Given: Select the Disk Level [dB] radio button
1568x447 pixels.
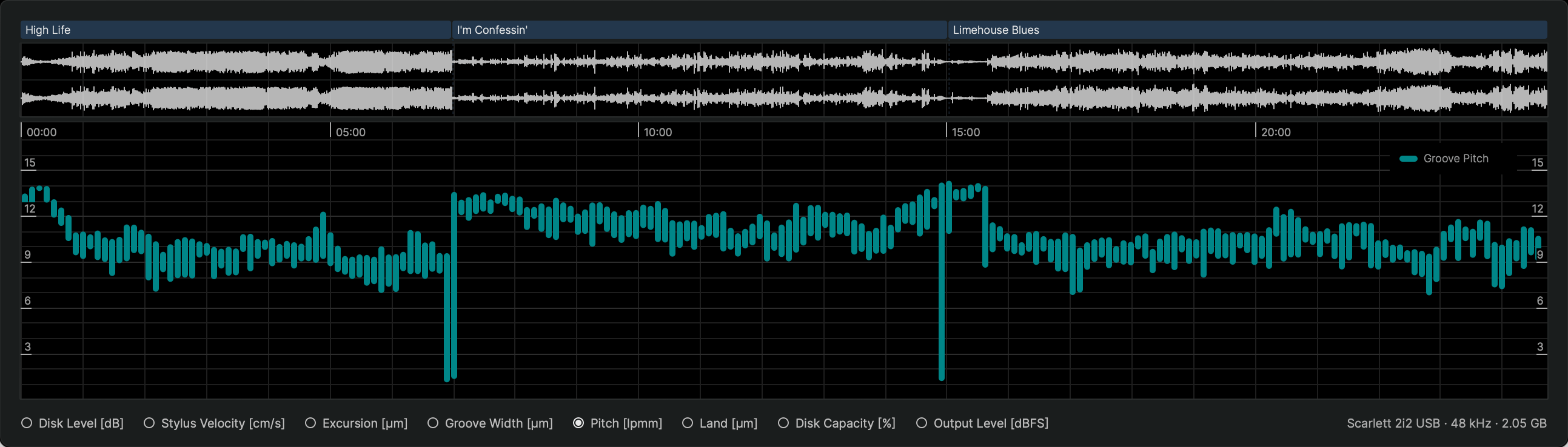Looking at the screenshot, I should pos(27,423).
